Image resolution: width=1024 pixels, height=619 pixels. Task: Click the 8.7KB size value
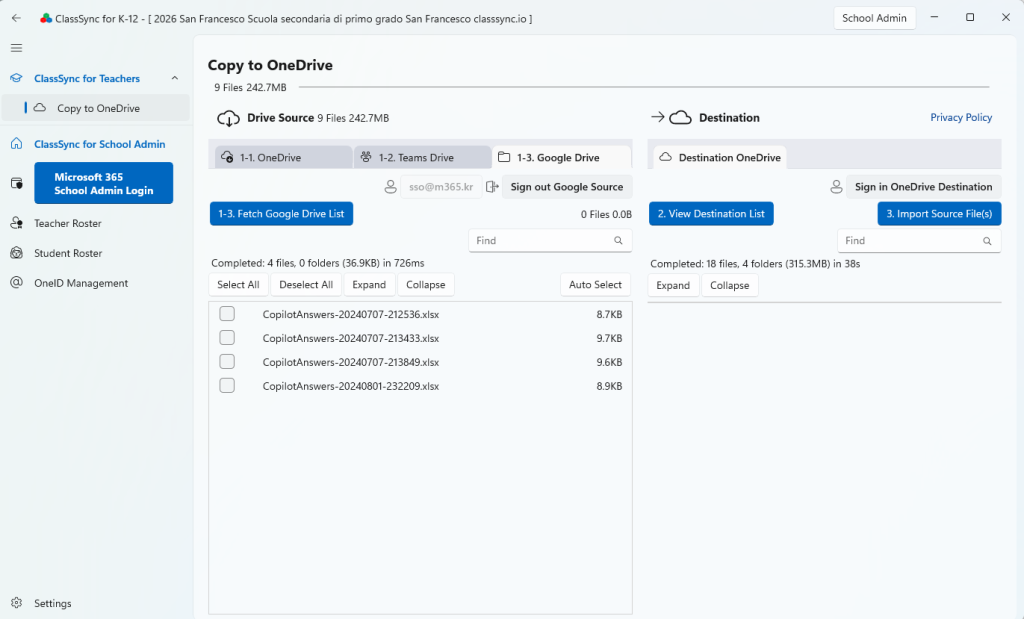click(609, 314)
